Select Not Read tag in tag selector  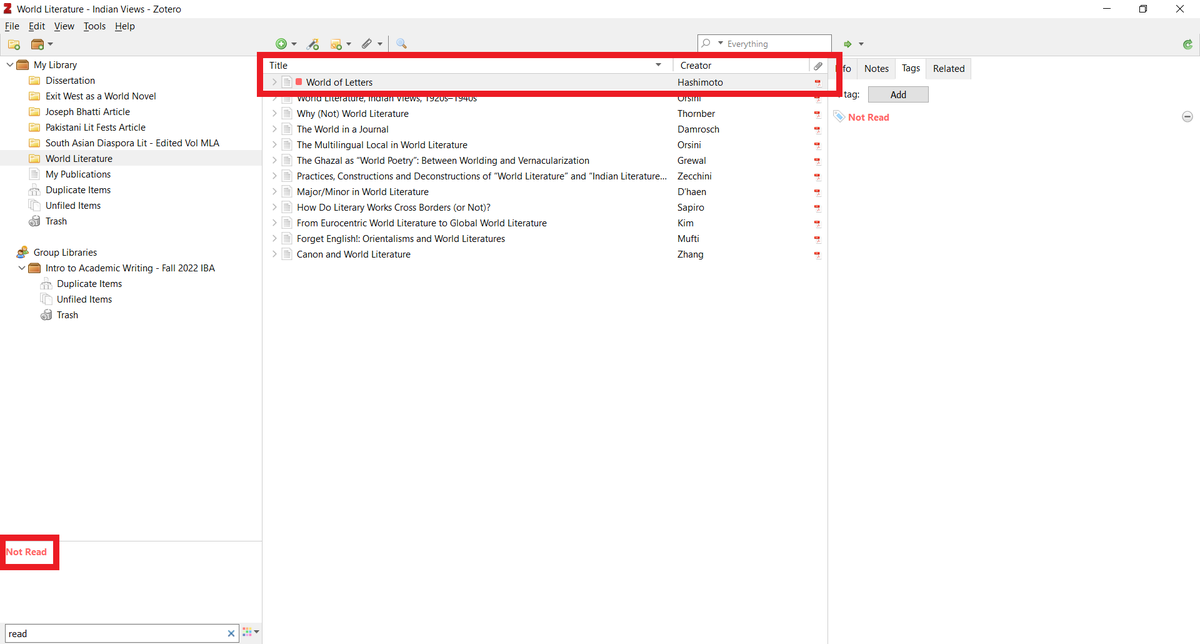coord(26,552)
